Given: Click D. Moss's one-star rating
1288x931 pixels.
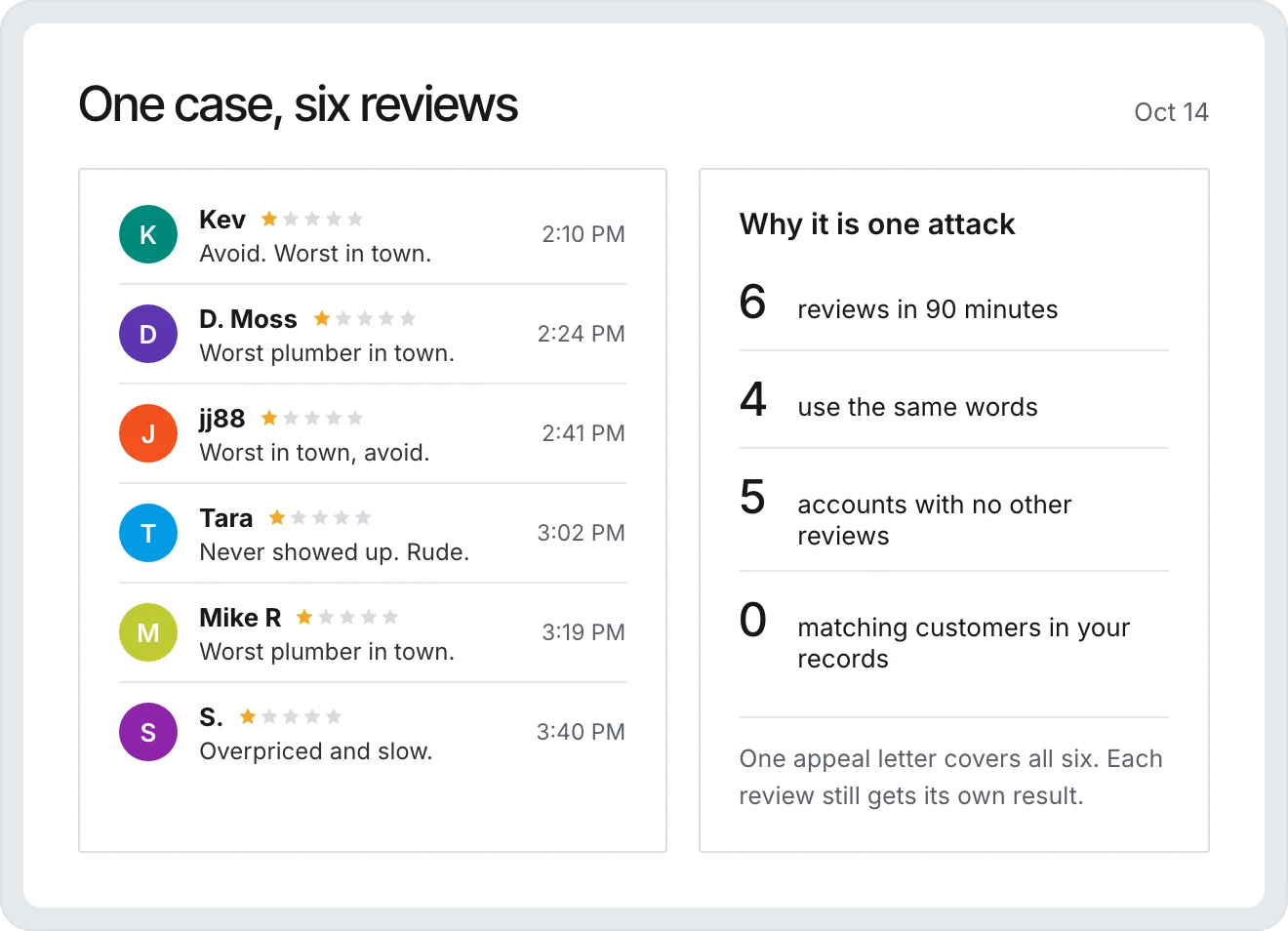Looking at the screenshot, I should coord(365,318).
